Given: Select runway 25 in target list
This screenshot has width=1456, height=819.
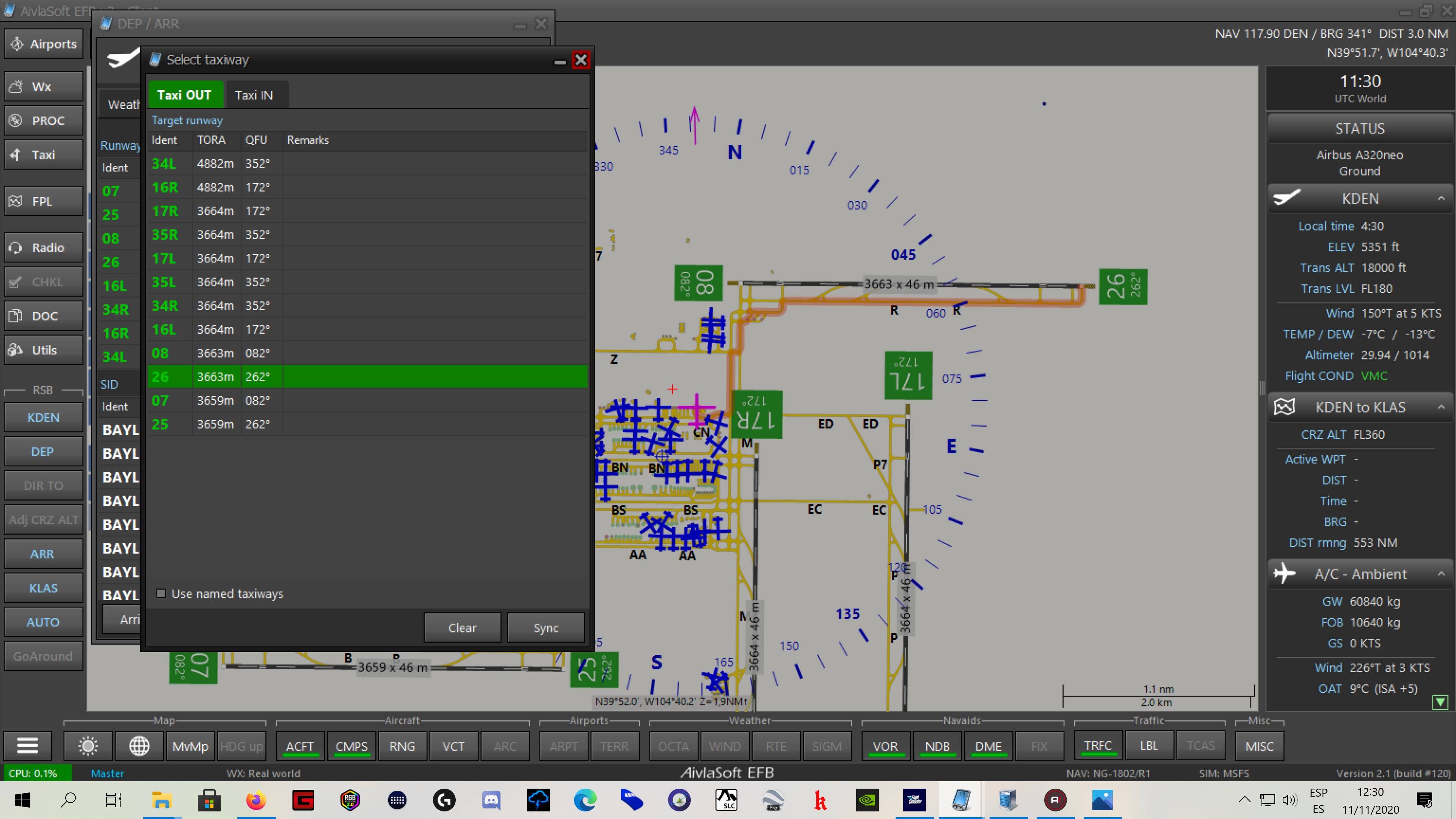Looking at the screenshot, I should [x=367, y=425].
